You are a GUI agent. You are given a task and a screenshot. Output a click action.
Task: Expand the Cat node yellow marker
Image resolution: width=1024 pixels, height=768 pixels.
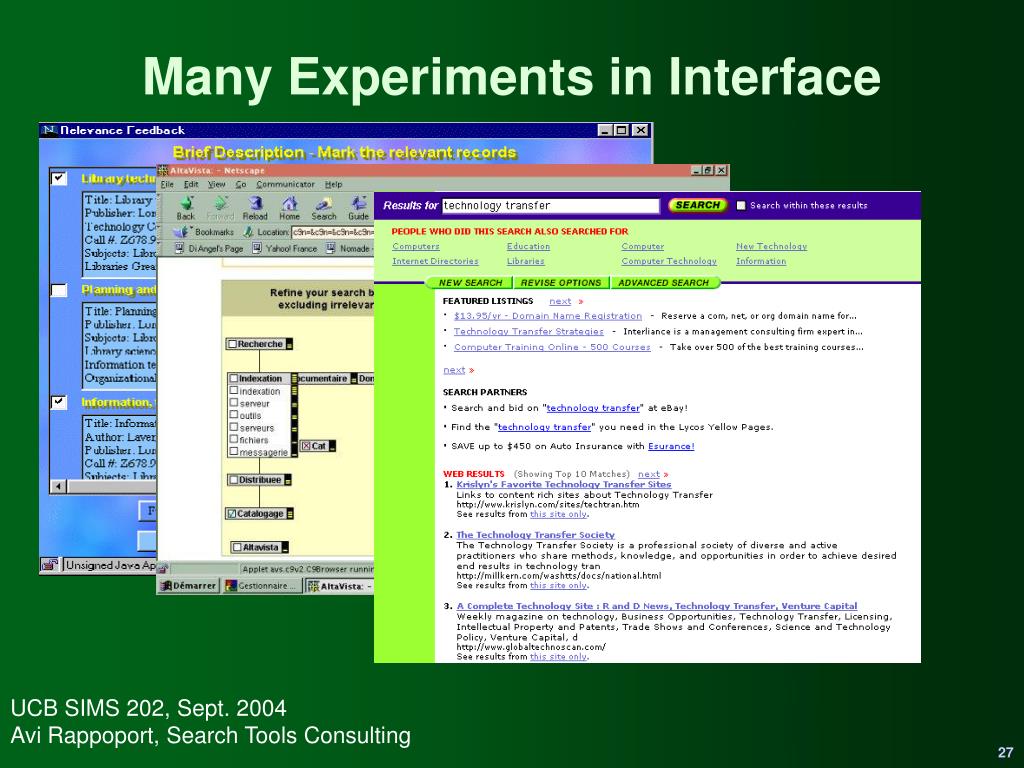click(332, 447)
